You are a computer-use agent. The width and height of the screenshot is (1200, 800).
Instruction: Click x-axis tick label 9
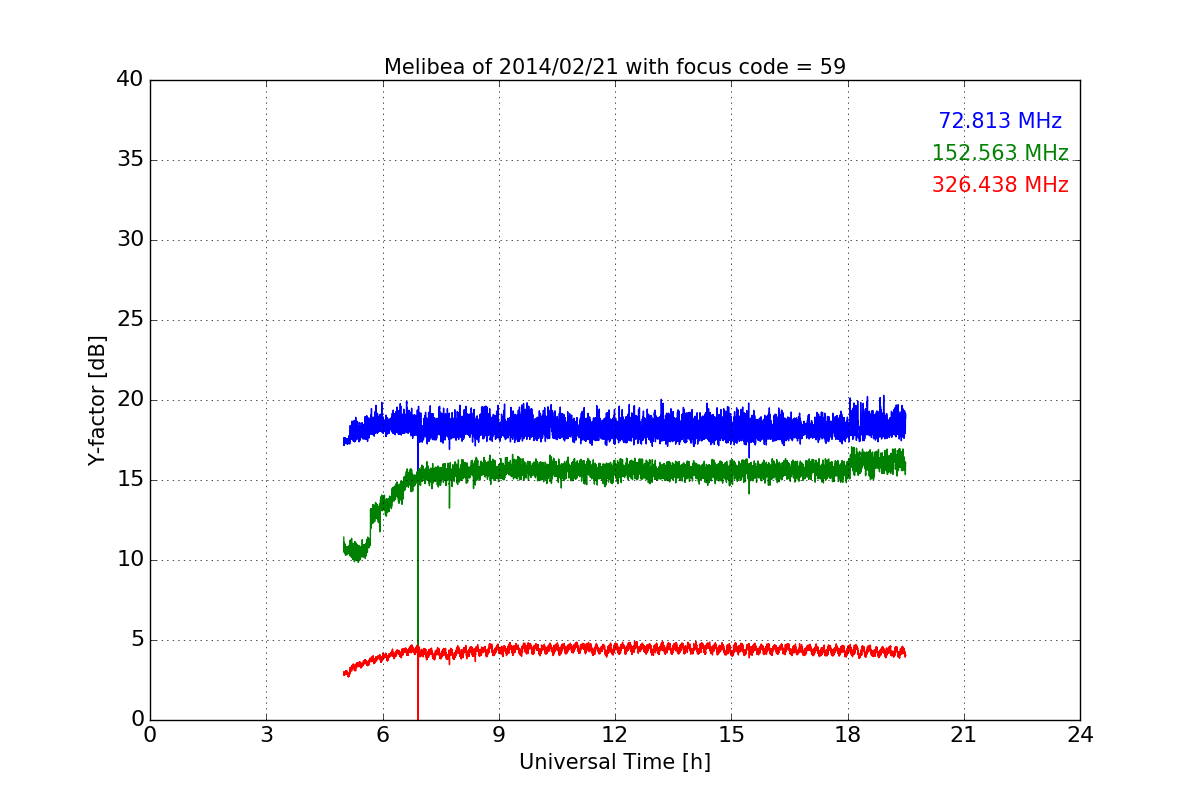[x=499, y=735]
